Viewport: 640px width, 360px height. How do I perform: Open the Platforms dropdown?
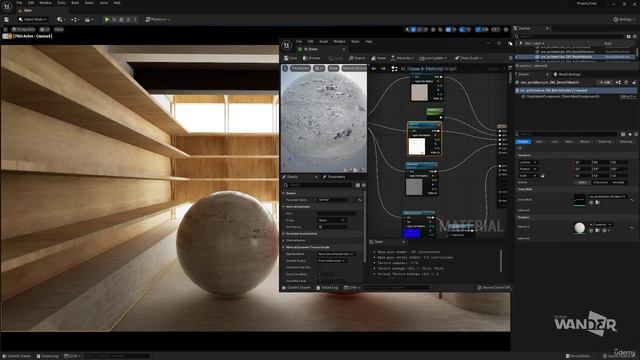tap(158, 19)
